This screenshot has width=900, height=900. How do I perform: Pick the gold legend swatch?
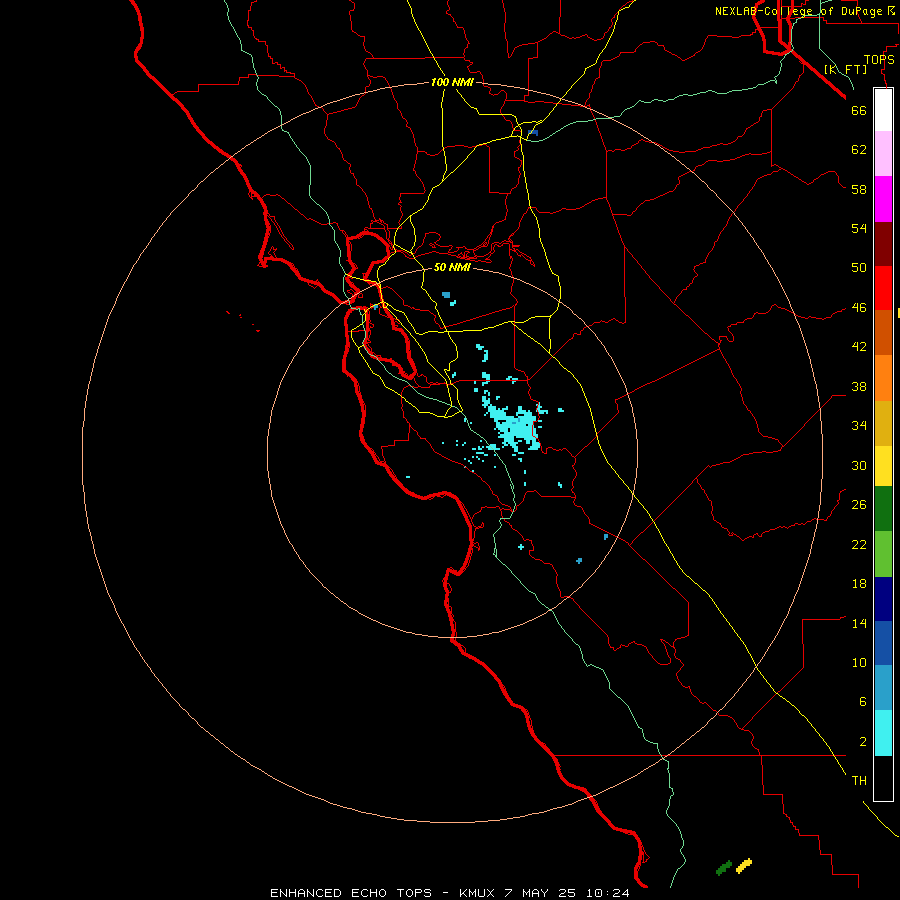click(x=883, y=423)
